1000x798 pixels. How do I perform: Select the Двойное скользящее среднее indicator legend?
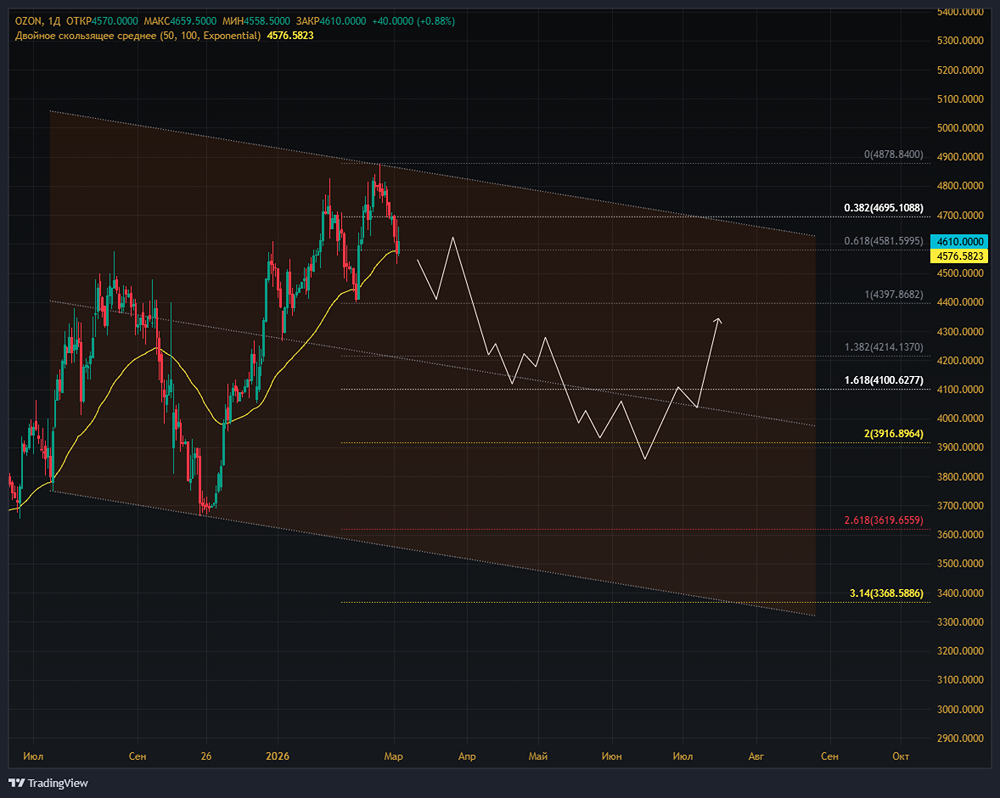tap(138, 36)
